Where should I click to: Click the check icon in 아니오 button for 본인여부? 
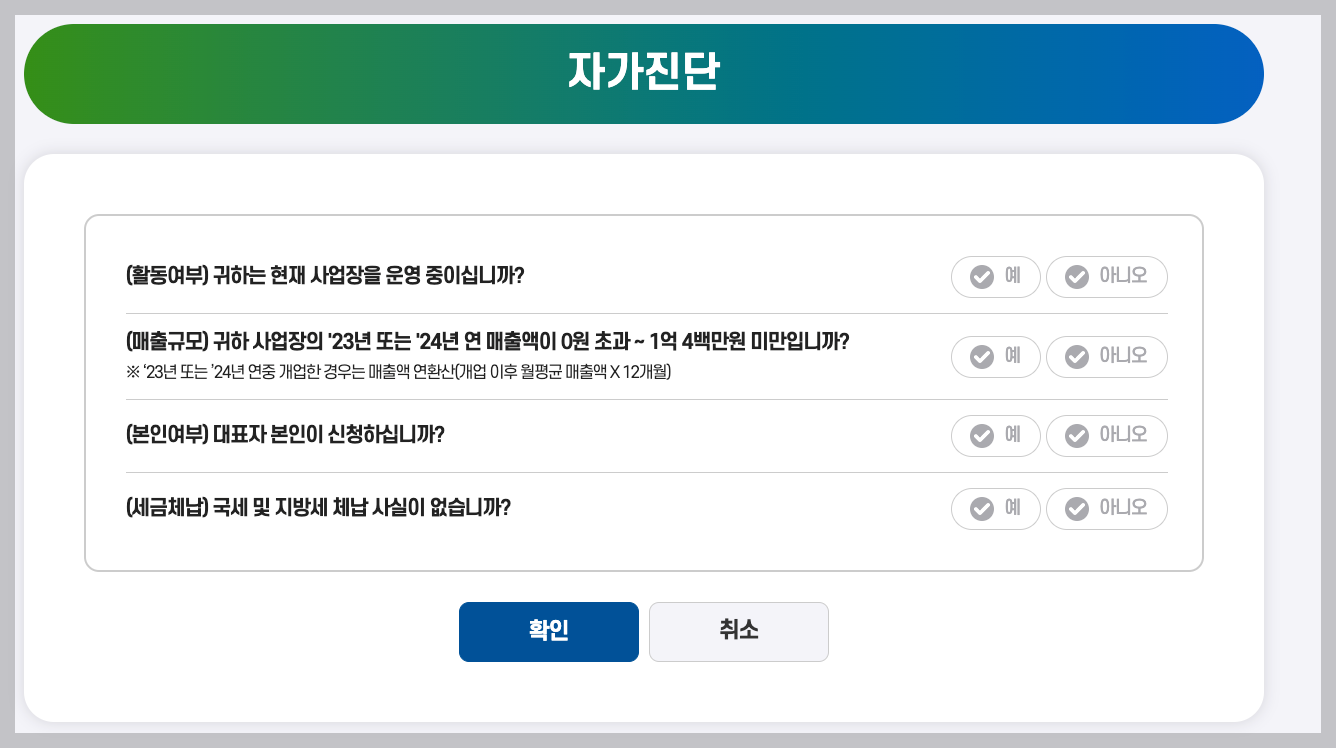[x=1077, y=436]
